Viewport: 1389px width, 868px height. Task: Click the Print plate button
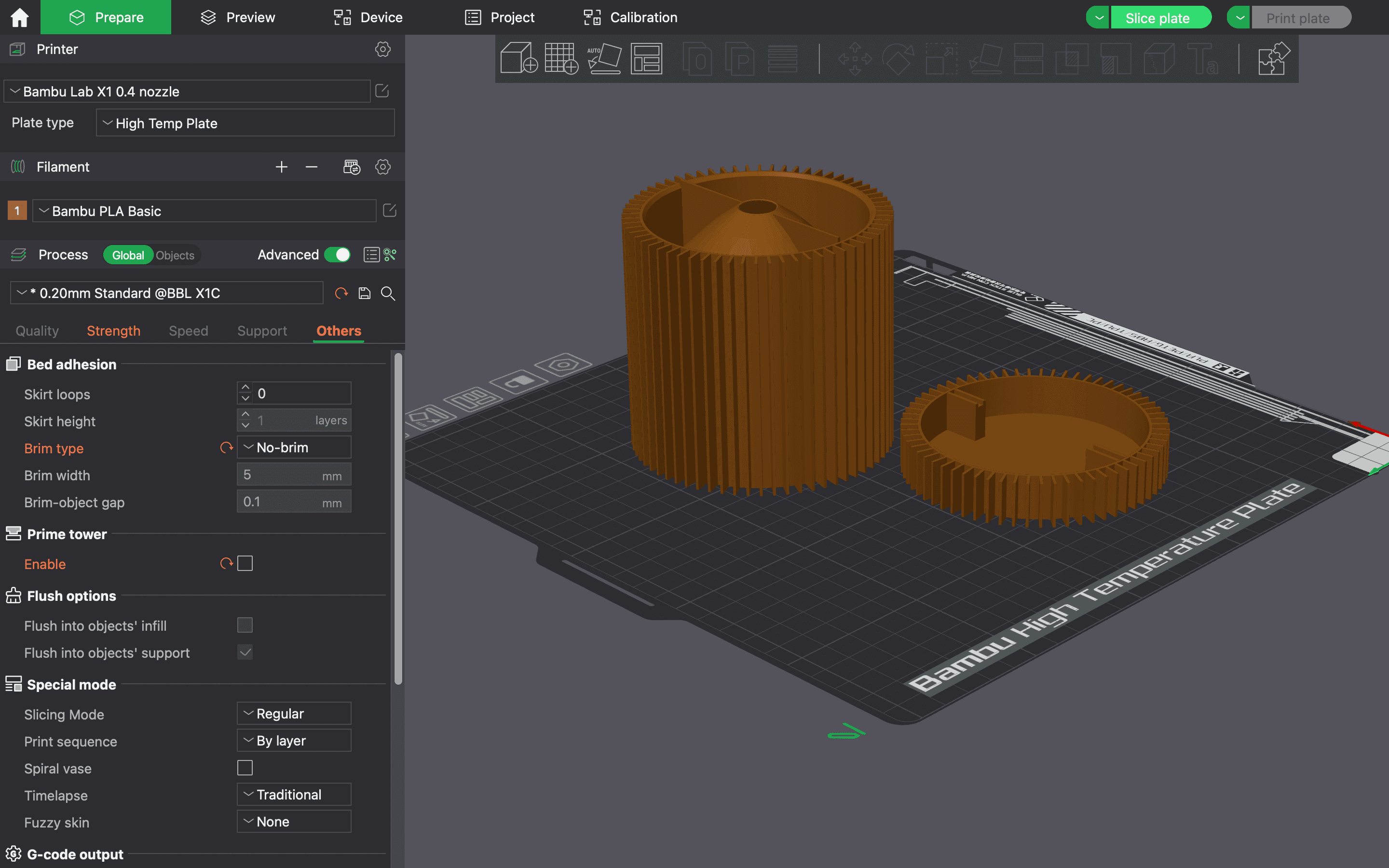[1301, 17]
